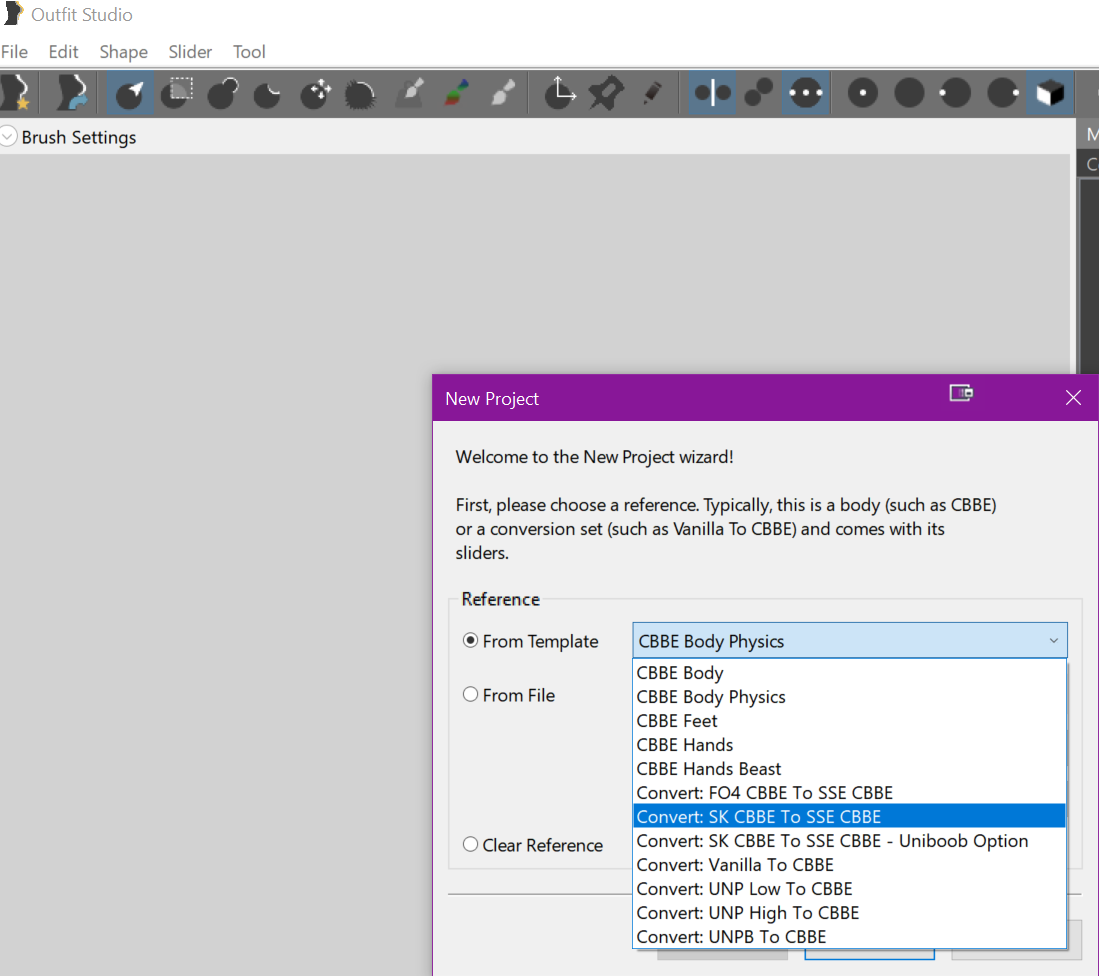Select the Smooth brush tool
This screenshot has height=976, width=1099.
(x=360, y=93)
